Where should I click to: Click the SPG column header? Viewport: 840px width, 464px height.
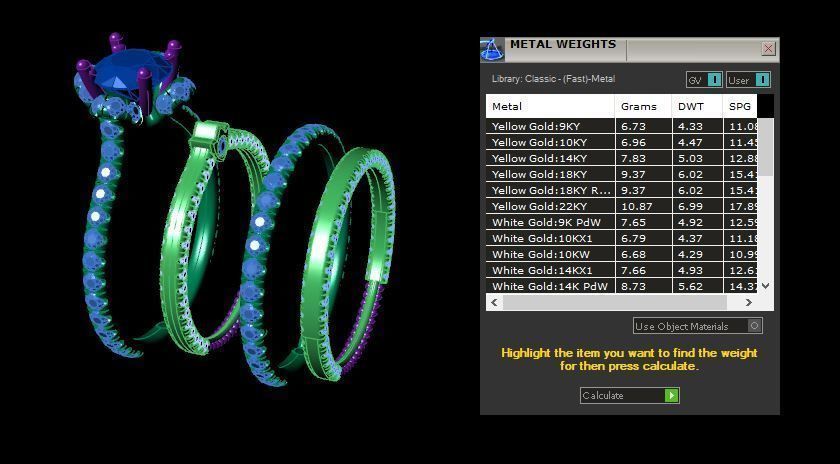click(740, 106)
